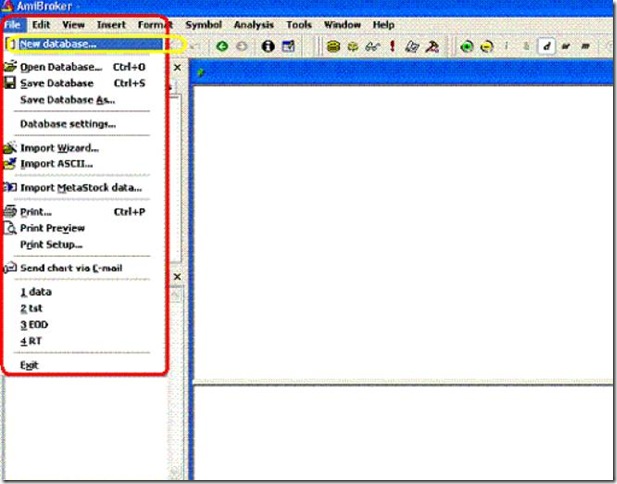This screenshot has height=484, width=617.
Task: Click the yellow zoom-out icon
Action: (487, 46)
